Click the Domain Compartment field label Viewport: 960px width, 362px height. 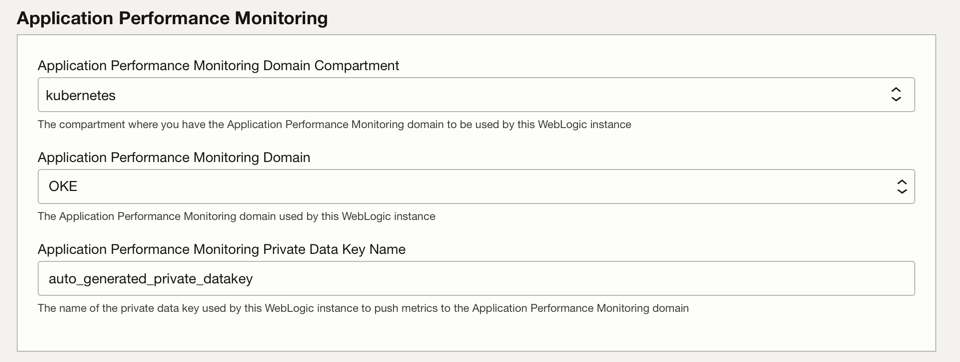click(219, 66)
